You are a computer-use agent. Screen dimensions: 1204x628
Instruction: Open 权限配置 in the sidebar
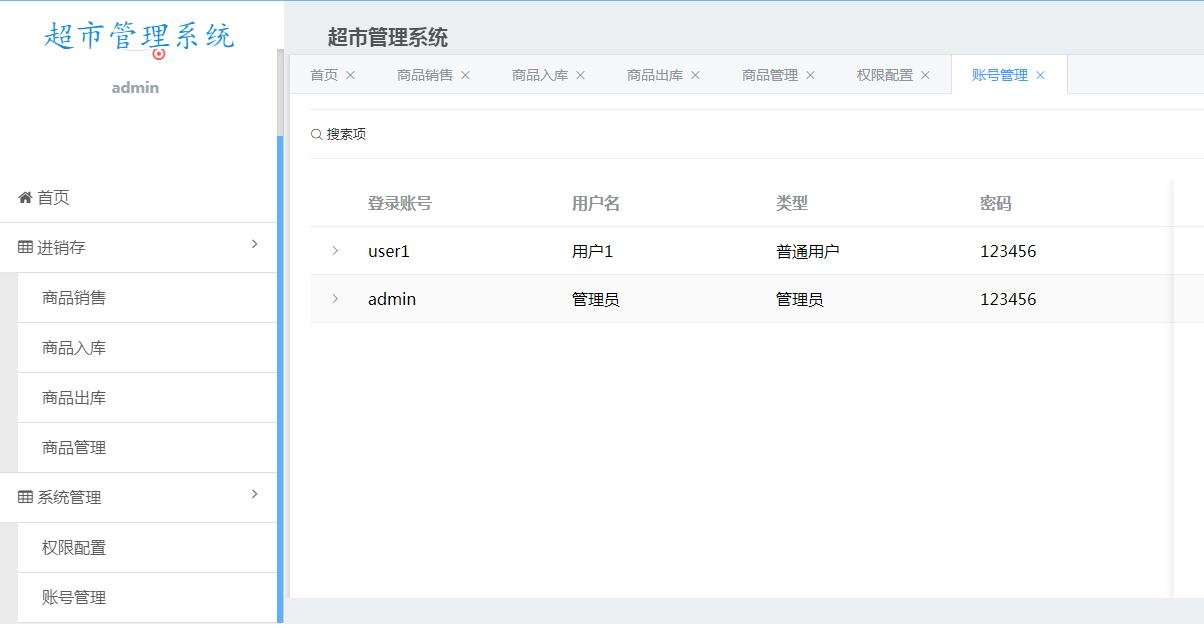click(147, 548)
